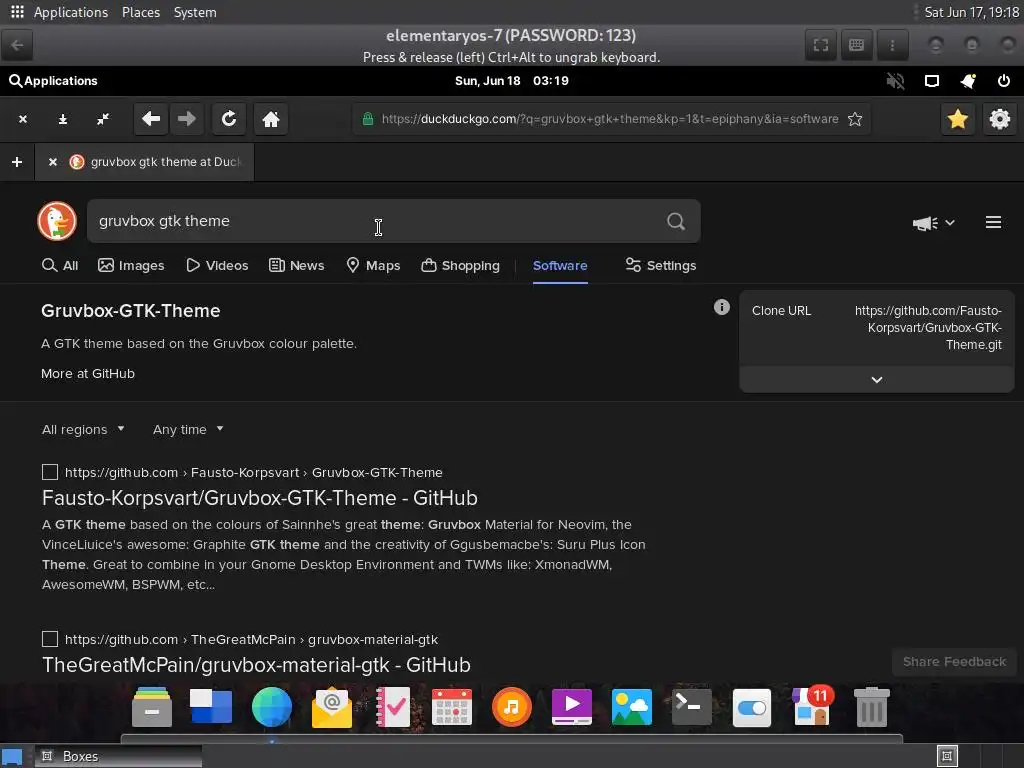Go back with the browser back arrow

click(x=151, y=119)
